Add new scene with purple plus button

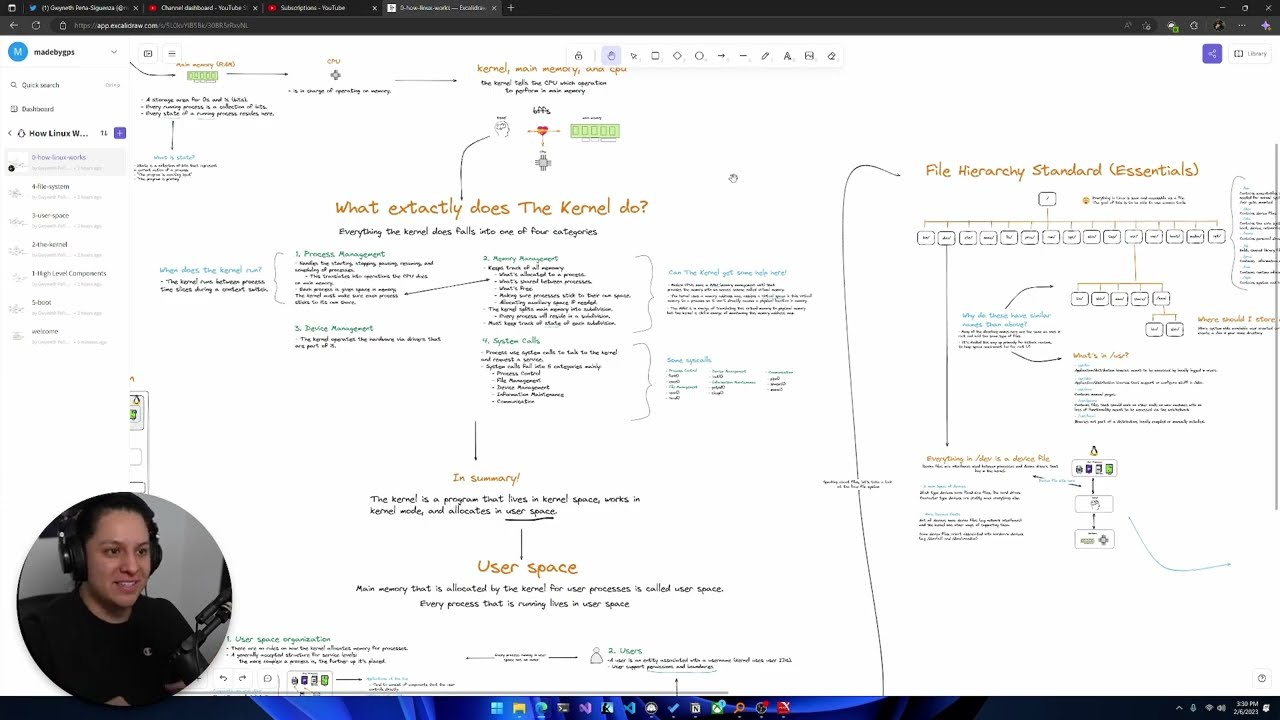click(x=119, y=133)
